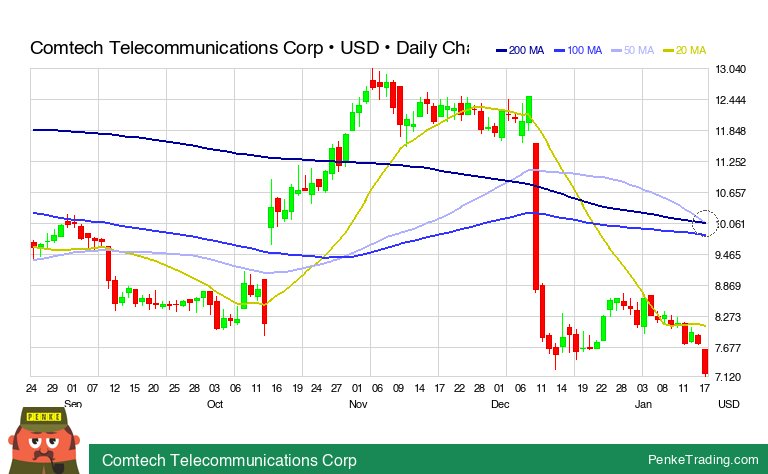Image resolution: width=768 pixels, height=474 pixels.
Task: Click the large red candlestick in mid-December
Action: (x=536, y=216)
